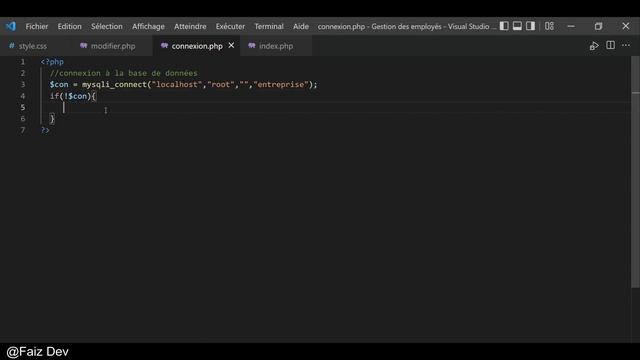
Task: Switch to the modifier.php tab
Action: (113, 46)
